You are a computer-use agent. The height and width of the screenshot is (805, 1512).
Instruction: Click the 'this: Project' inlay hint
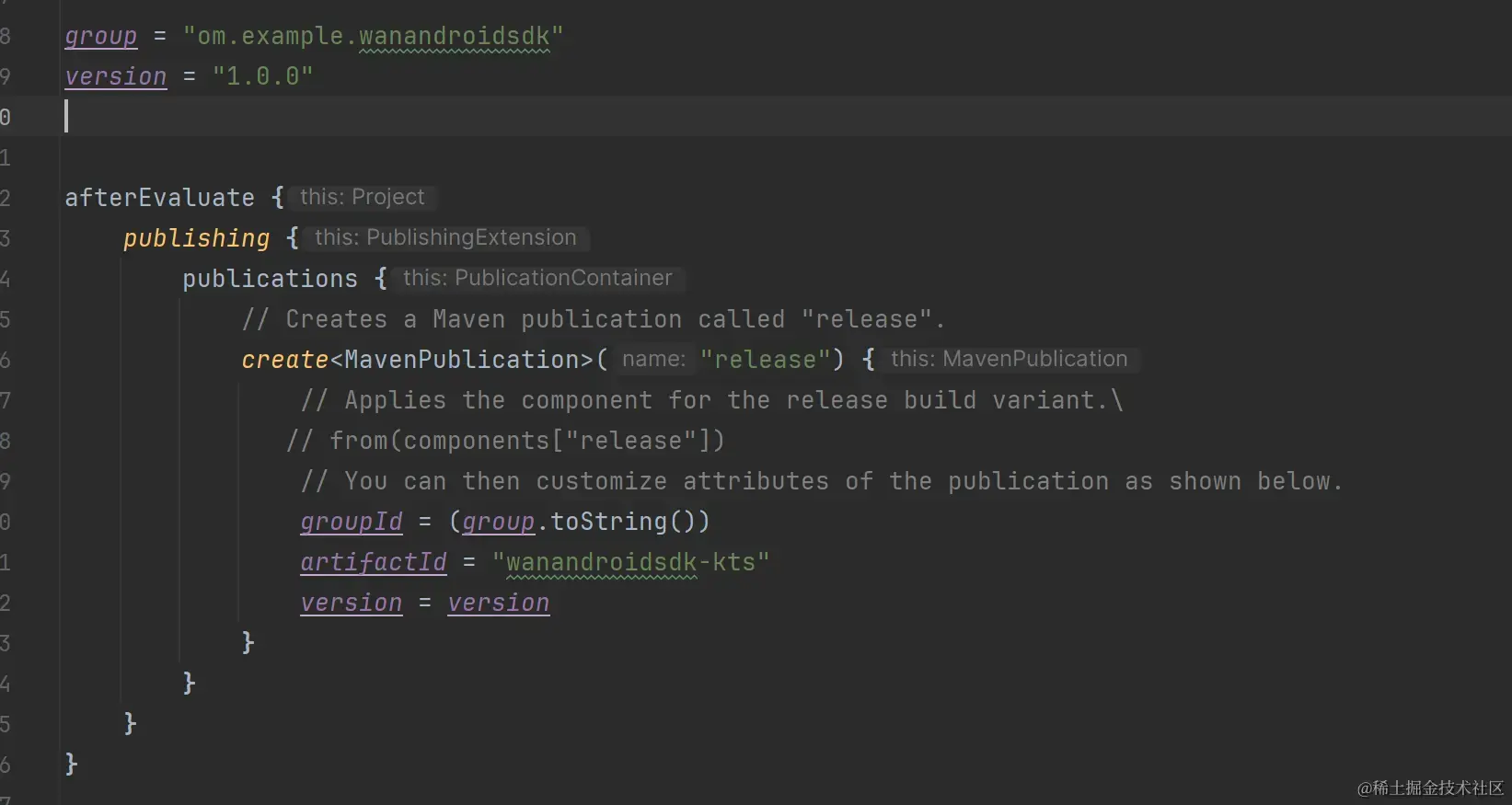point(362,197)
